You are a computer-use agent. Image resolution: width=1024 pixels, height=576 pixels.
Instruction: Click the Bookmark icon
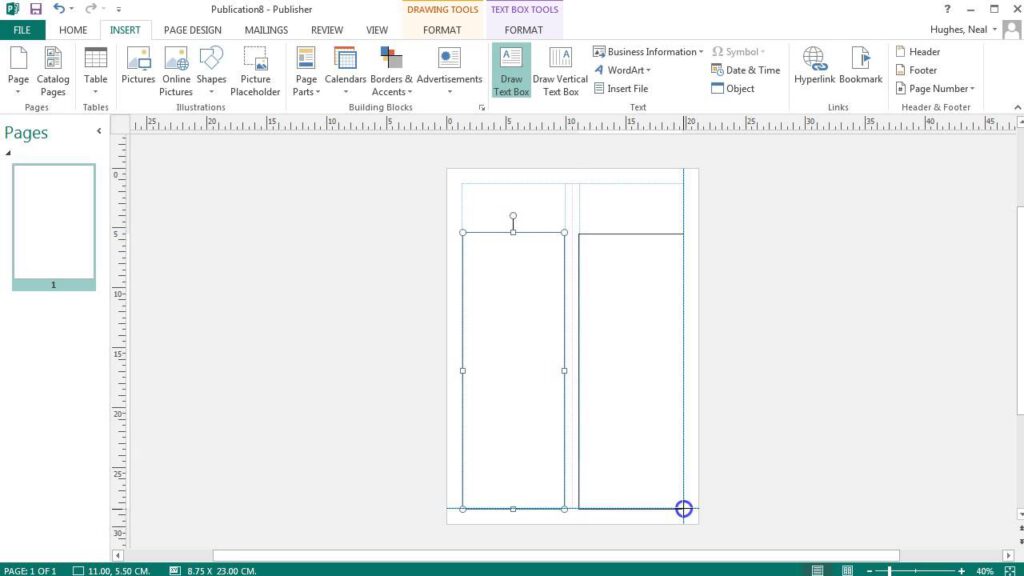[860, 67]
